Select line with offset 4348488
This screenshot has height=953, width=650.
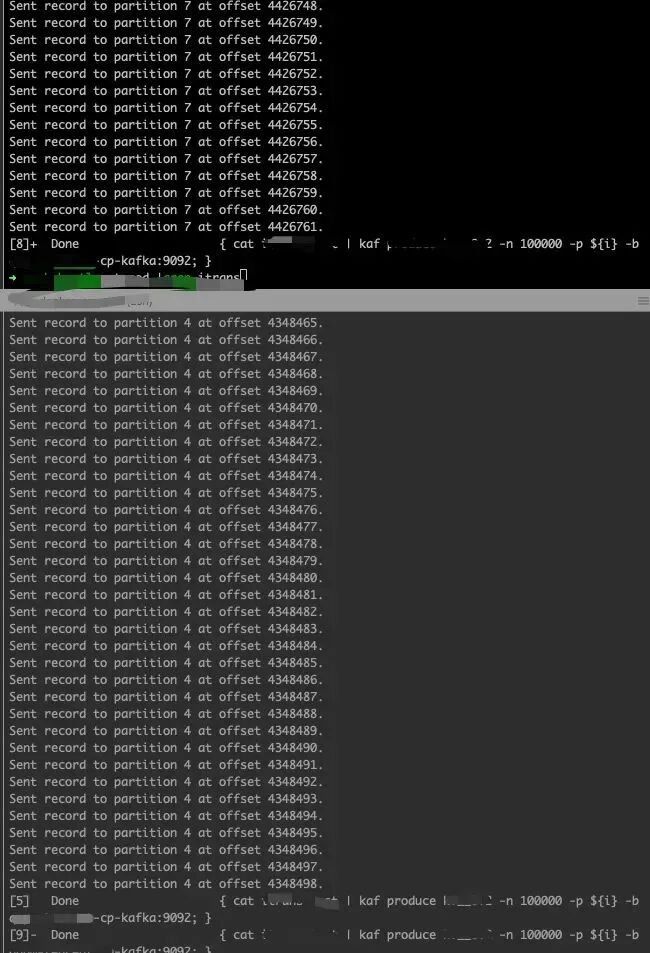[x=166, y=715]
